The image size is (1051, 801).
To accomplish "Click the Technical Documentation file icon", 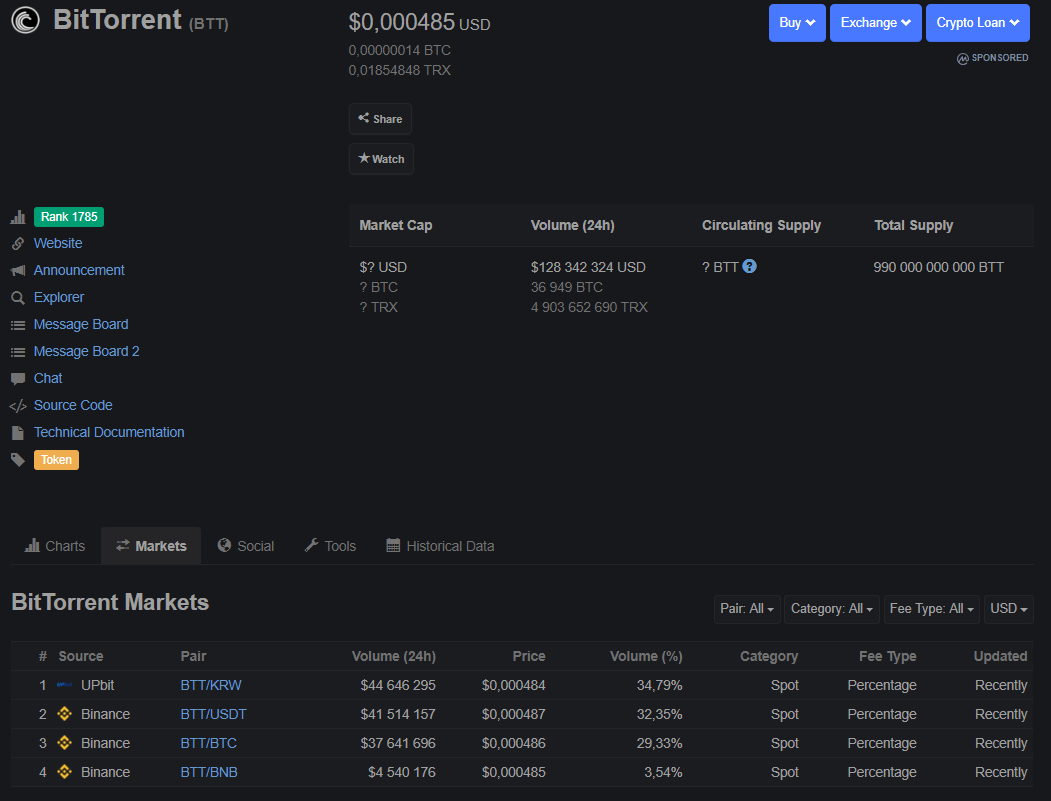I will click(x=16, y=431).
